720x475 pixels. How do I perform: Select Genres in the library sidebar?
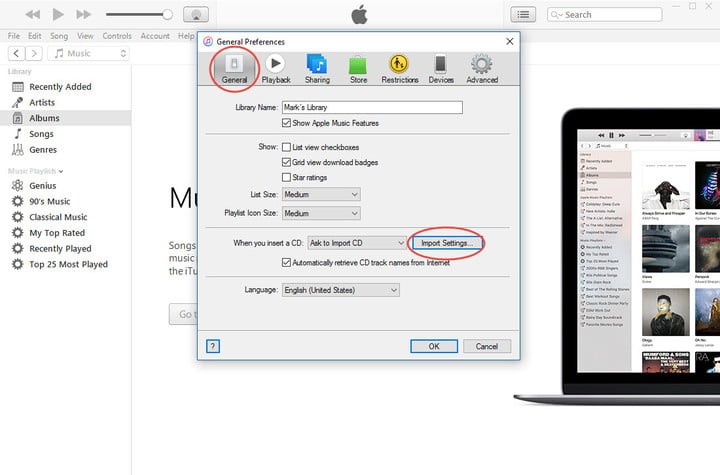coord(66,150)
